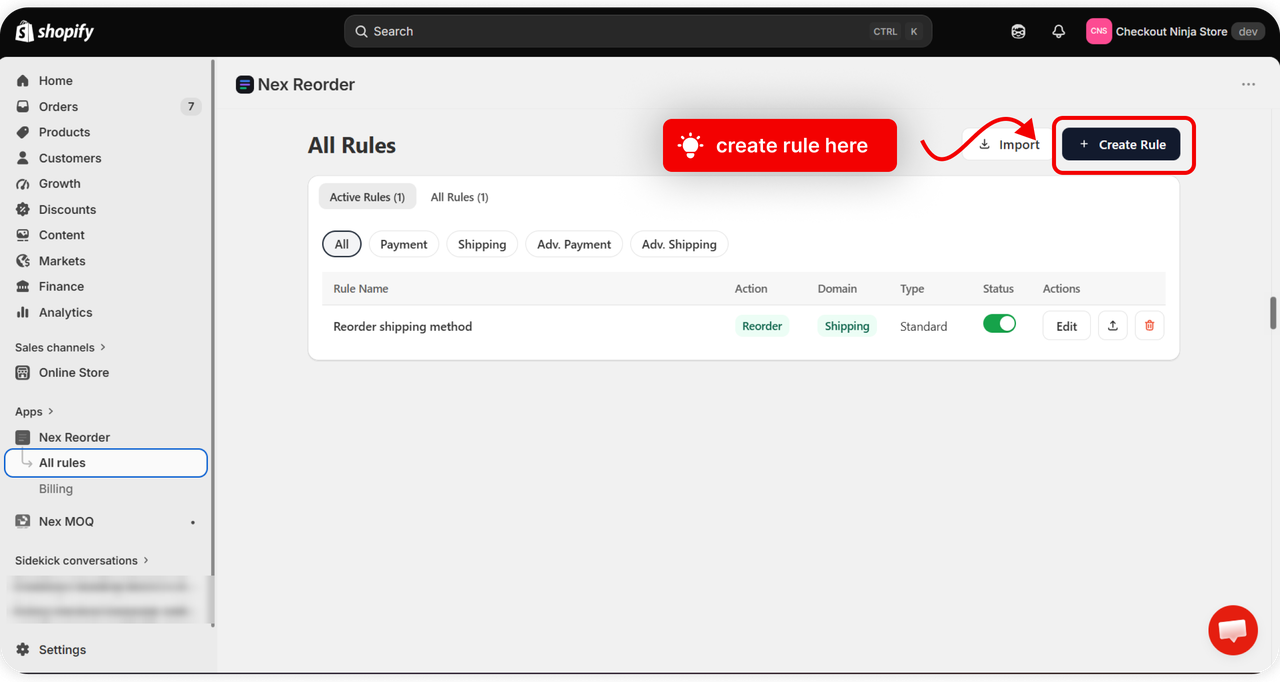Click the magnifier icon in search bar
This screenshot has width=1280, height=682.
tap(362, 32)
